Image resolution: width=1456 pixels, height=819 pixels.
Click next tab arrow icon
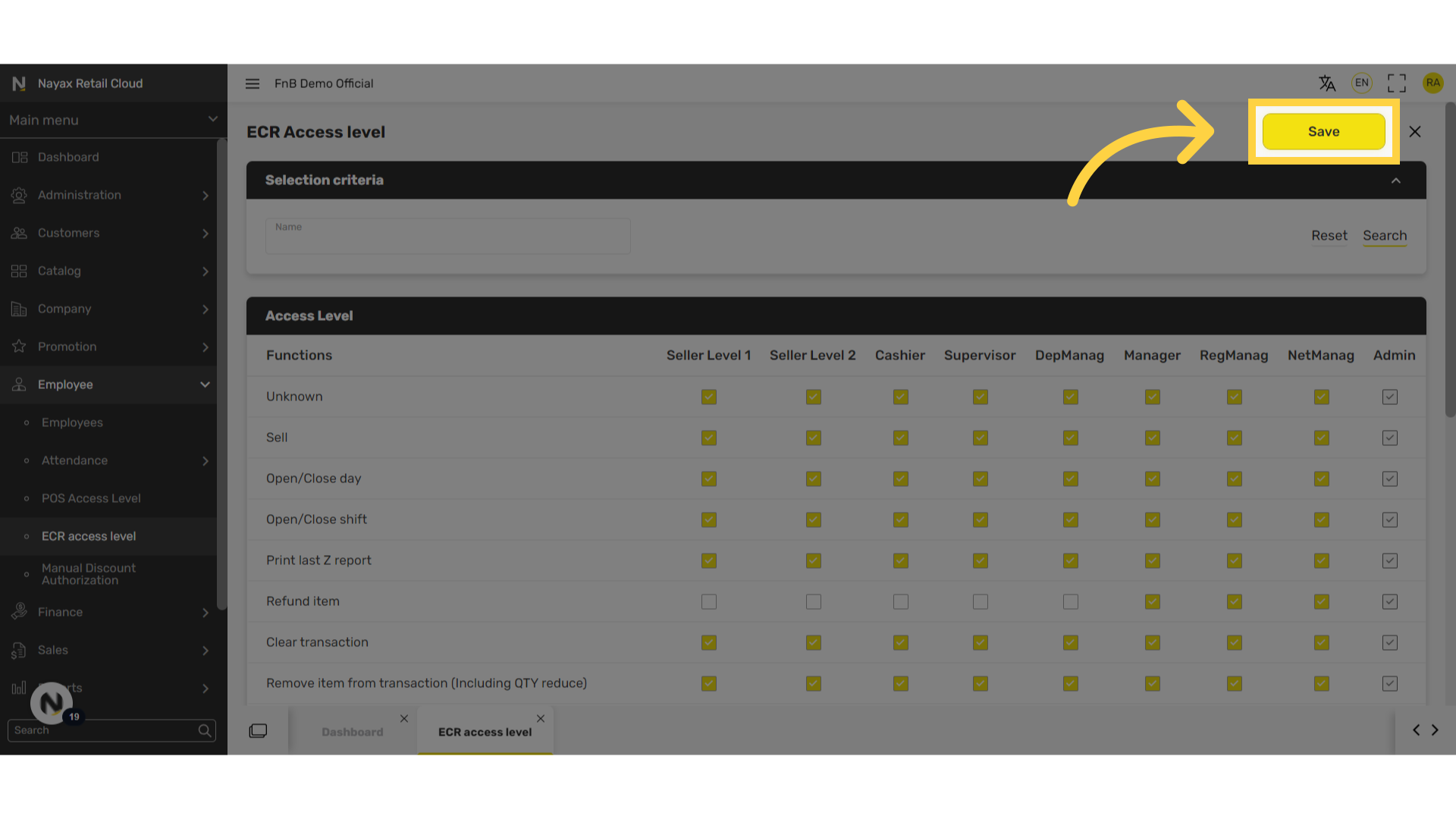coord(1435,730)
